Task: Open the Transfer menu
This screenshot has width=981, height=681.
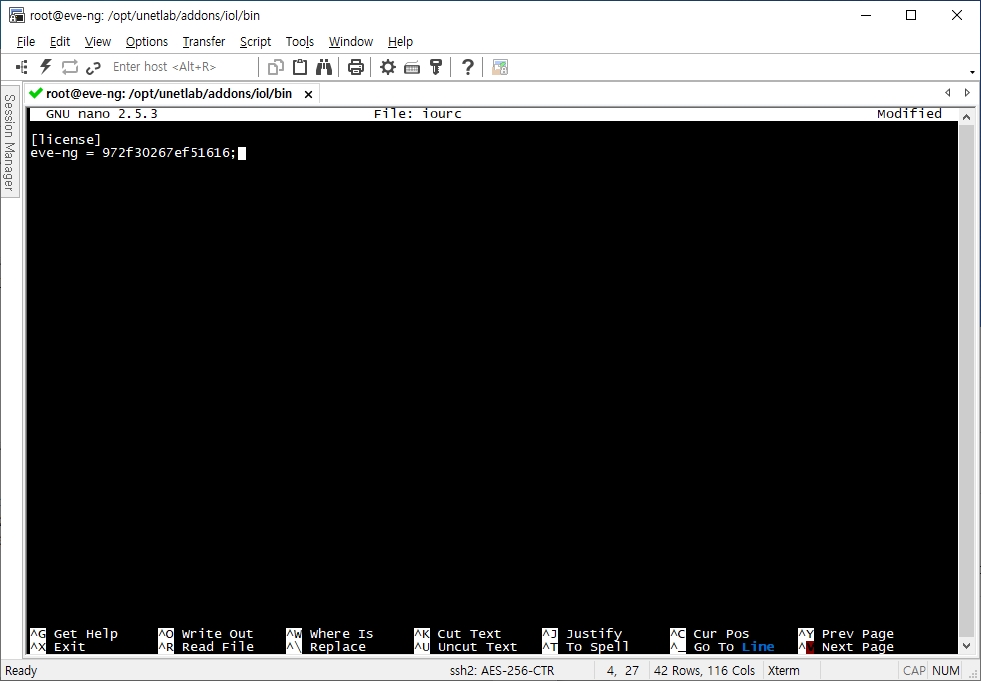Action: [x=203, y=41]
